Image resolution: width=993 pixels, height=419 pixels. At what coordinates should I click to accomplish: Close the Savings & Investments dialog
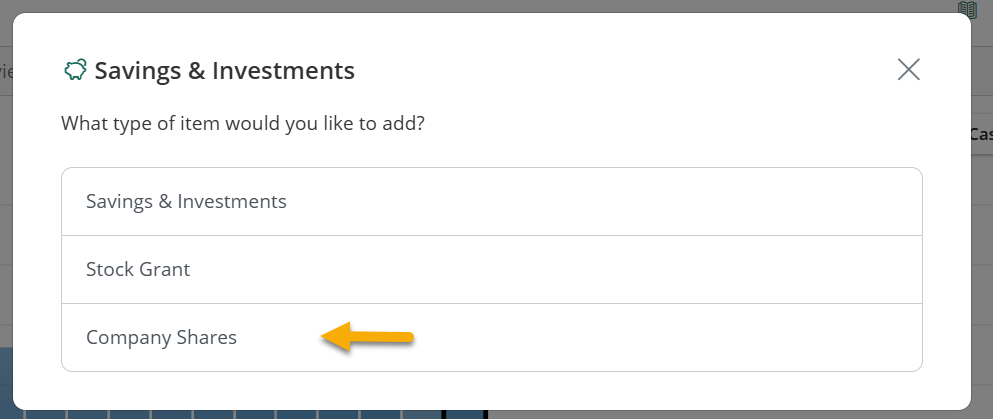click(x=908, y=70)
